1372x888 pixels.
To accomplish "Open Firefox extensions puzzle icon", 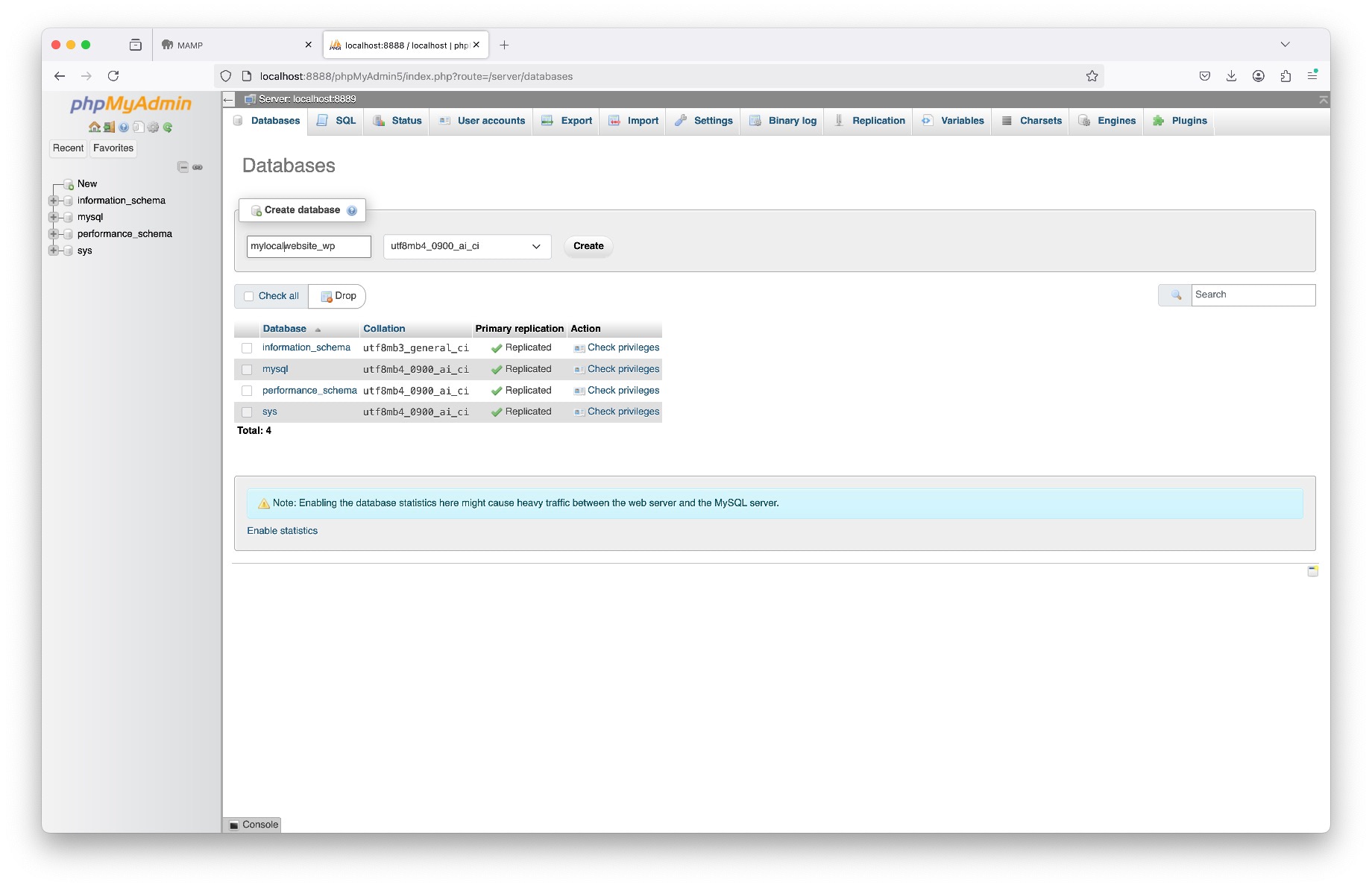I will click(1286, 76).
